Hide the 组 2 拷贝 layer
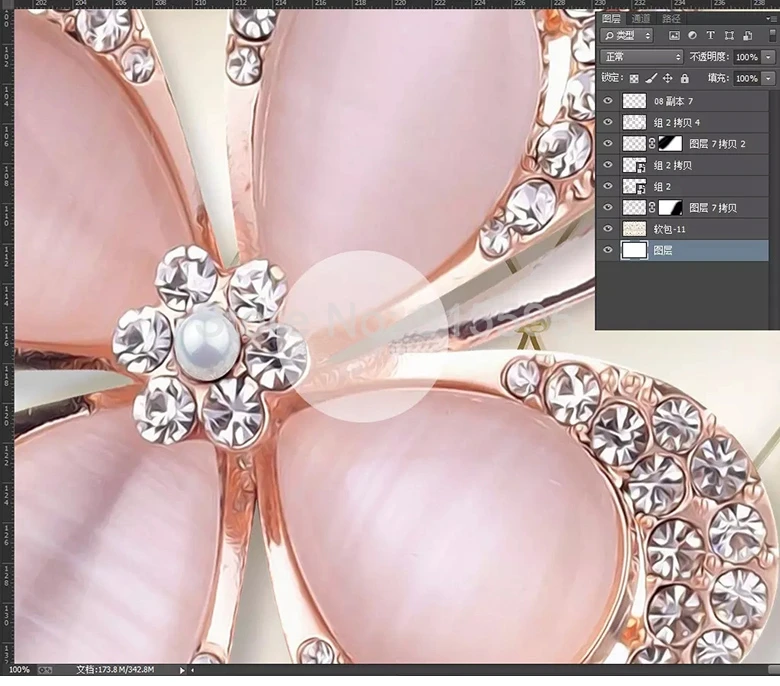The height and width of the screenshot is (686, 780). (608, 165)
